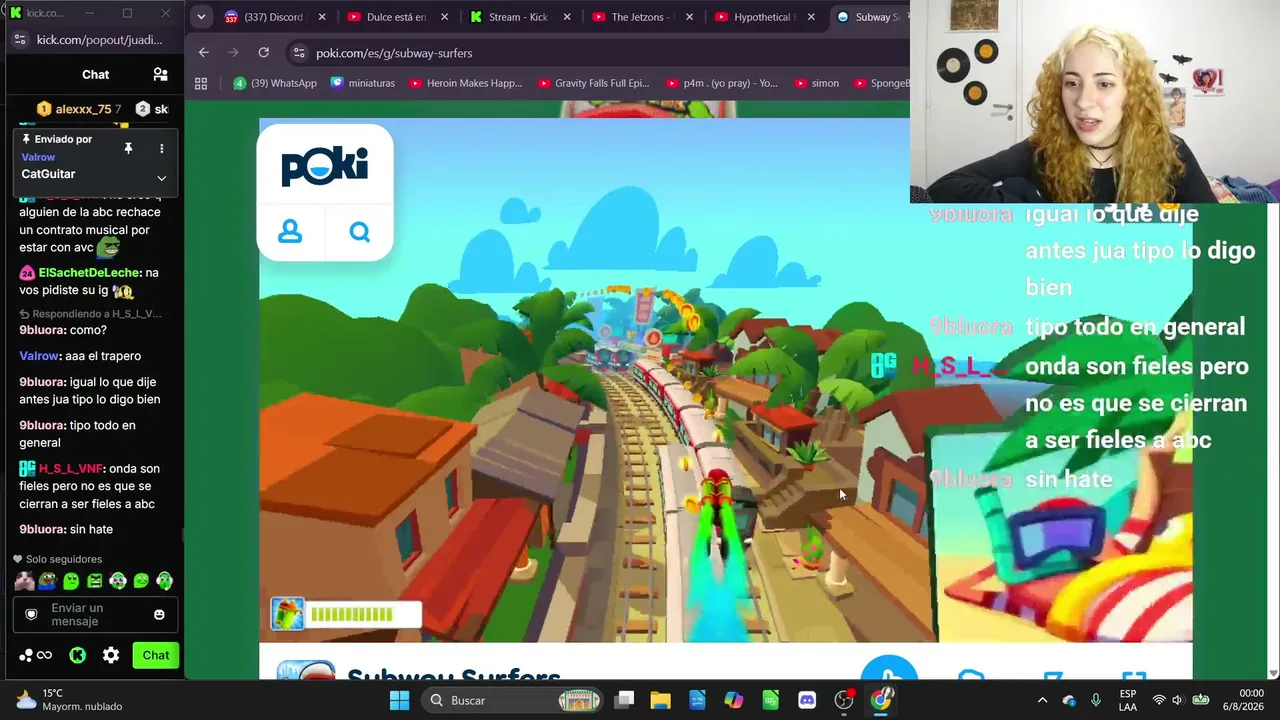The height and width of the screenshot is (720, 1280).
Task: Select the Subway Surfers tab
Action: [x=871, y=17]
